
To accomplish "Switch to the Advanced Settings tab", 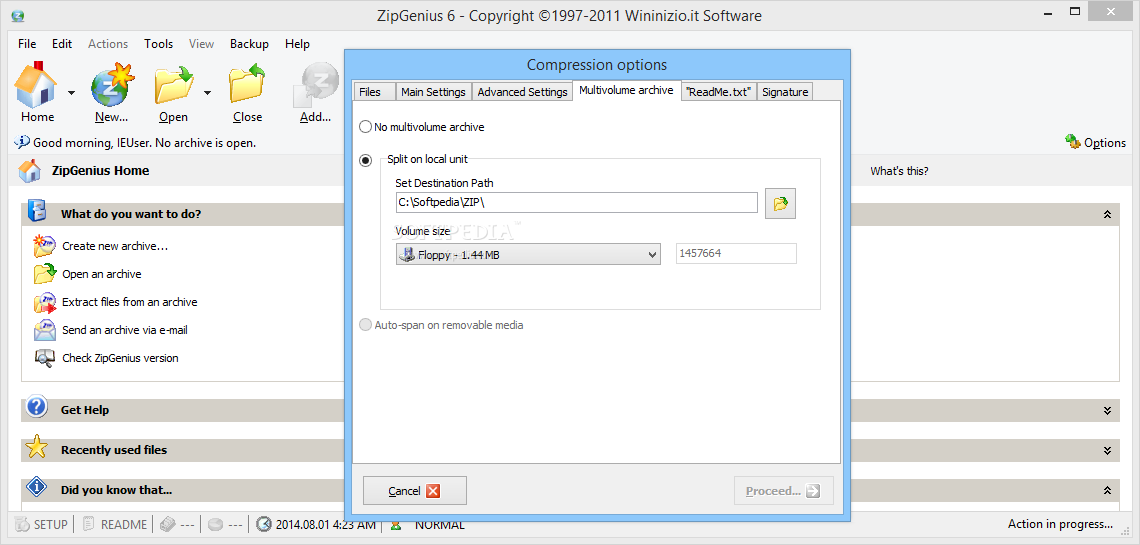I will (522, 92).
